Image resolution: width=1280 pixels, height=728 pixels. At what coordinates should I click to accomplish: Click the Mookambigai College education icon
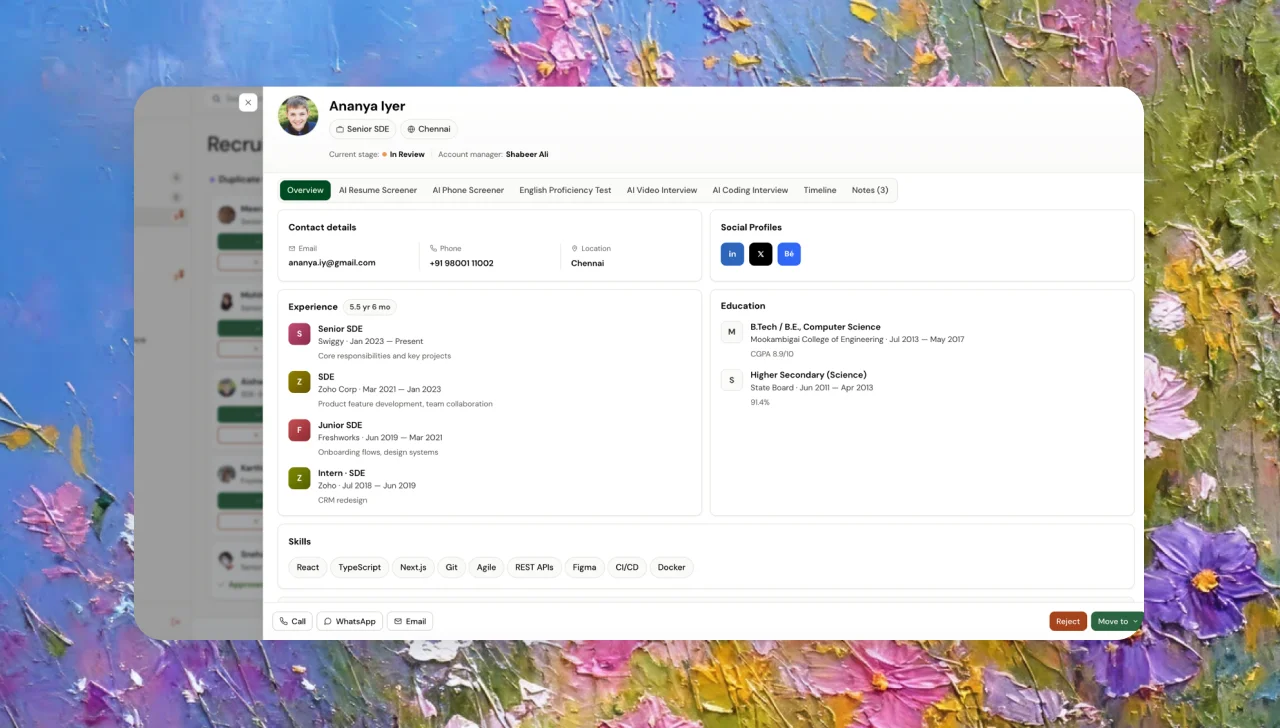pos(732,332)
